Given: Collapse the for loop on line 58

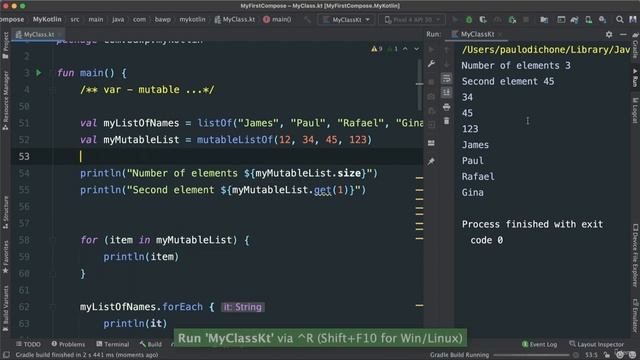Looking at the screenshot, I should pos(53,240).
